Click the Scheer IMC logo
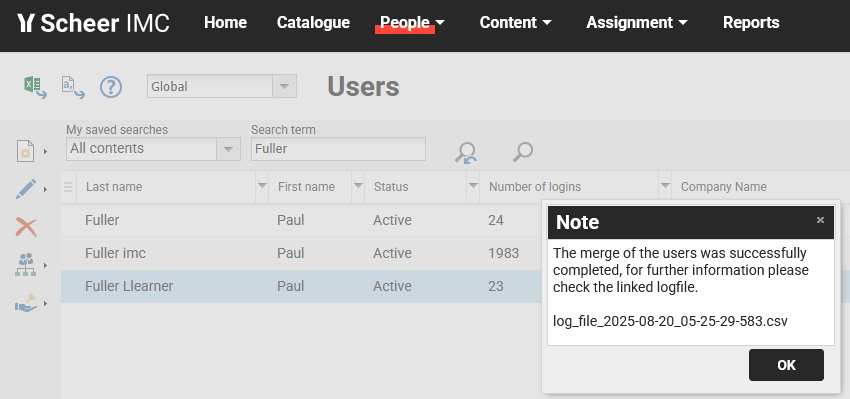The image size is (850, 399). [93, 23]
